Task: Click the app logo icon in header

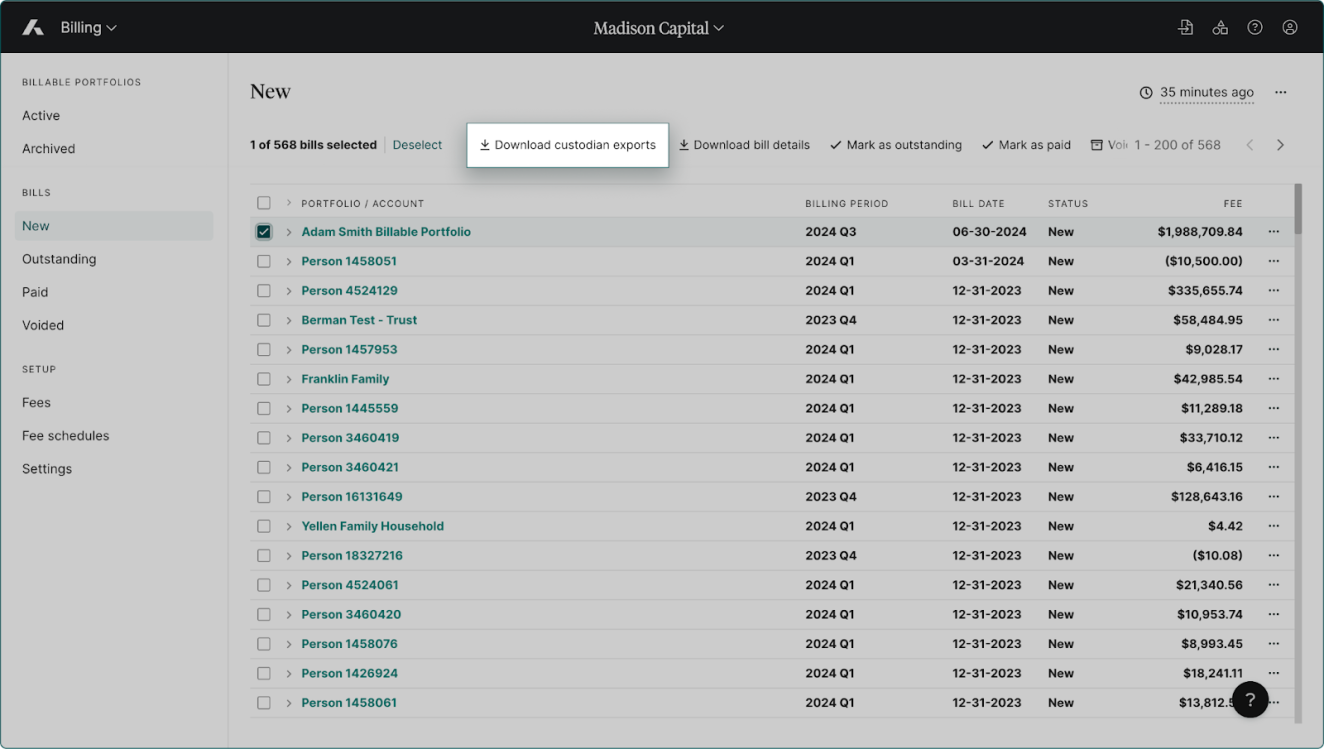Action: click(x=33, y=28)
